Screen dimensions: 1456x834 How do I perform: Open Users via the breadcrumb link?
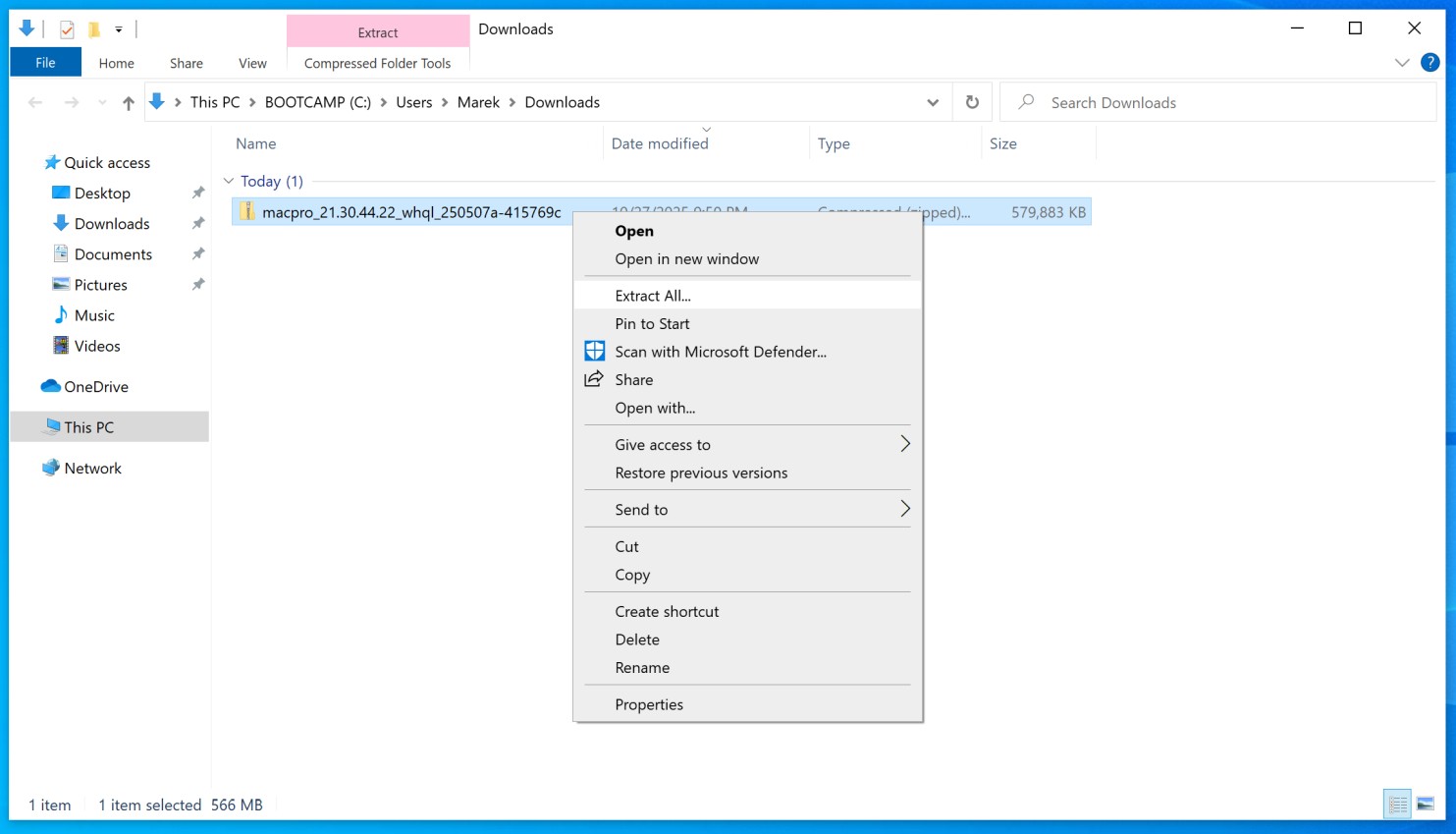tap(413, 102)
